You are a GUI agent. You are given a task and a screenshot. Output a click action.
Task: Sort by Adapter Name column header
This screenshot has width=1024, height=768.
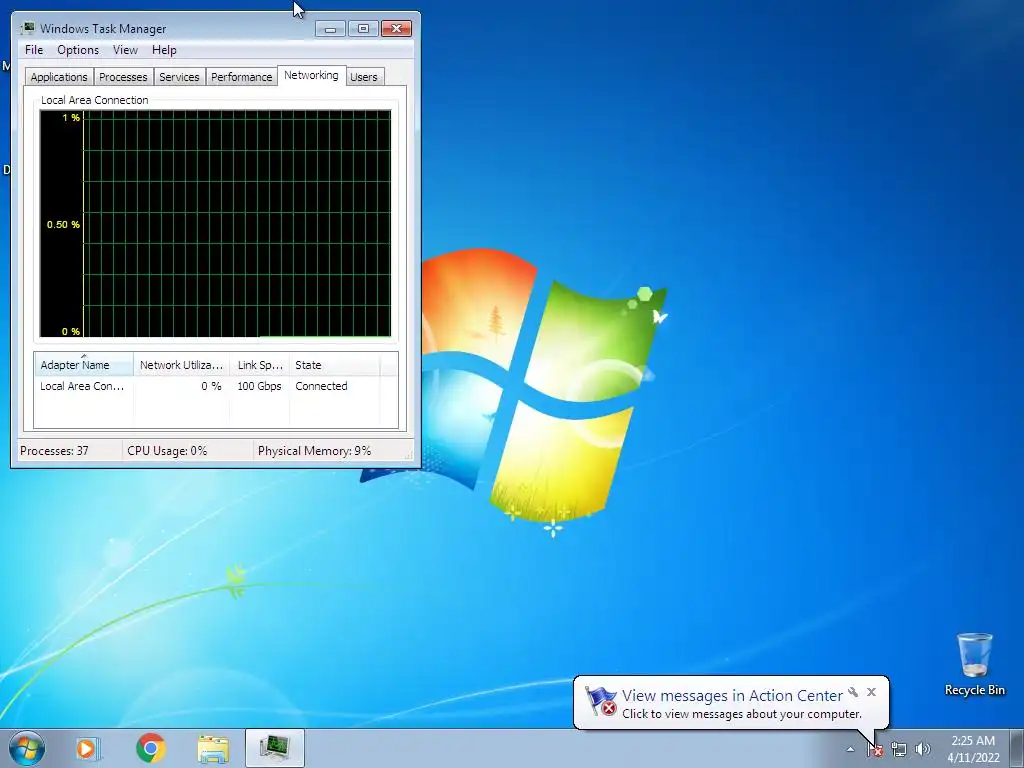pyautogui.click(x=84, y=365)
